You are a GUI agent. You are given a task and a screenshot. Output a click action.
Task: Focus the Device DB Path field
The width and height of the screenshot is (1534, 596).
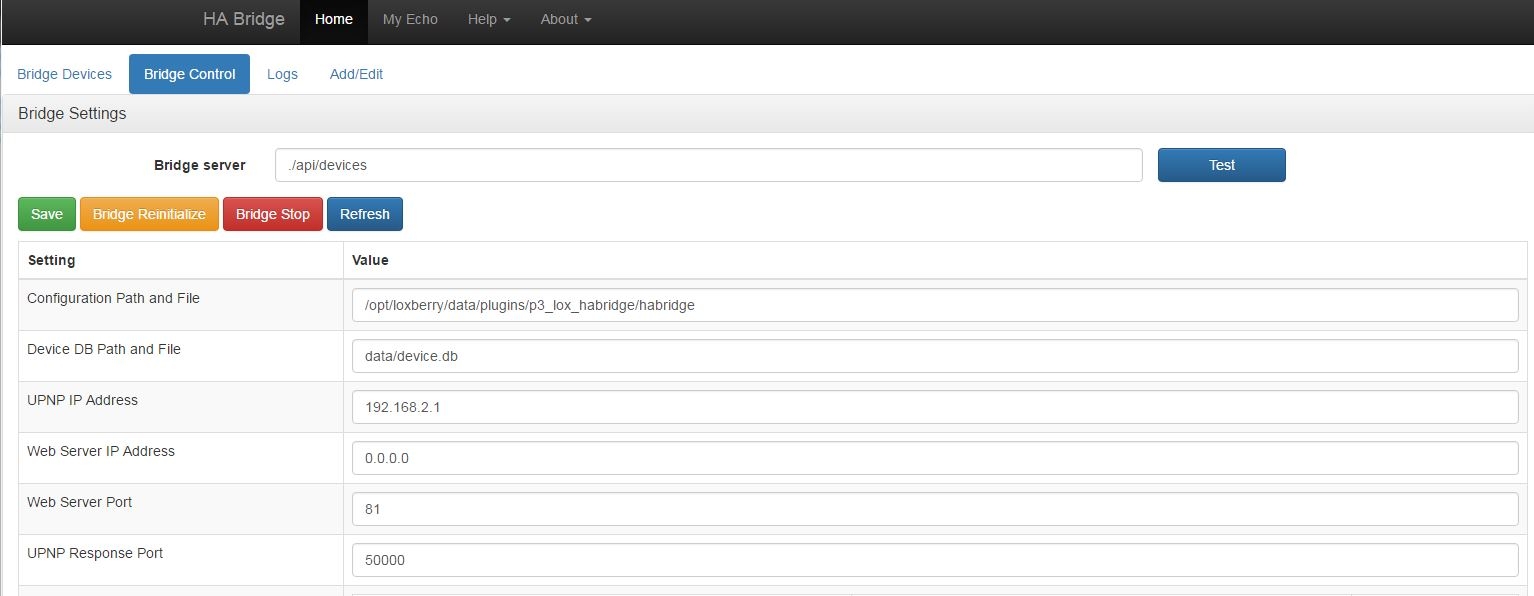tap(935, 356)
